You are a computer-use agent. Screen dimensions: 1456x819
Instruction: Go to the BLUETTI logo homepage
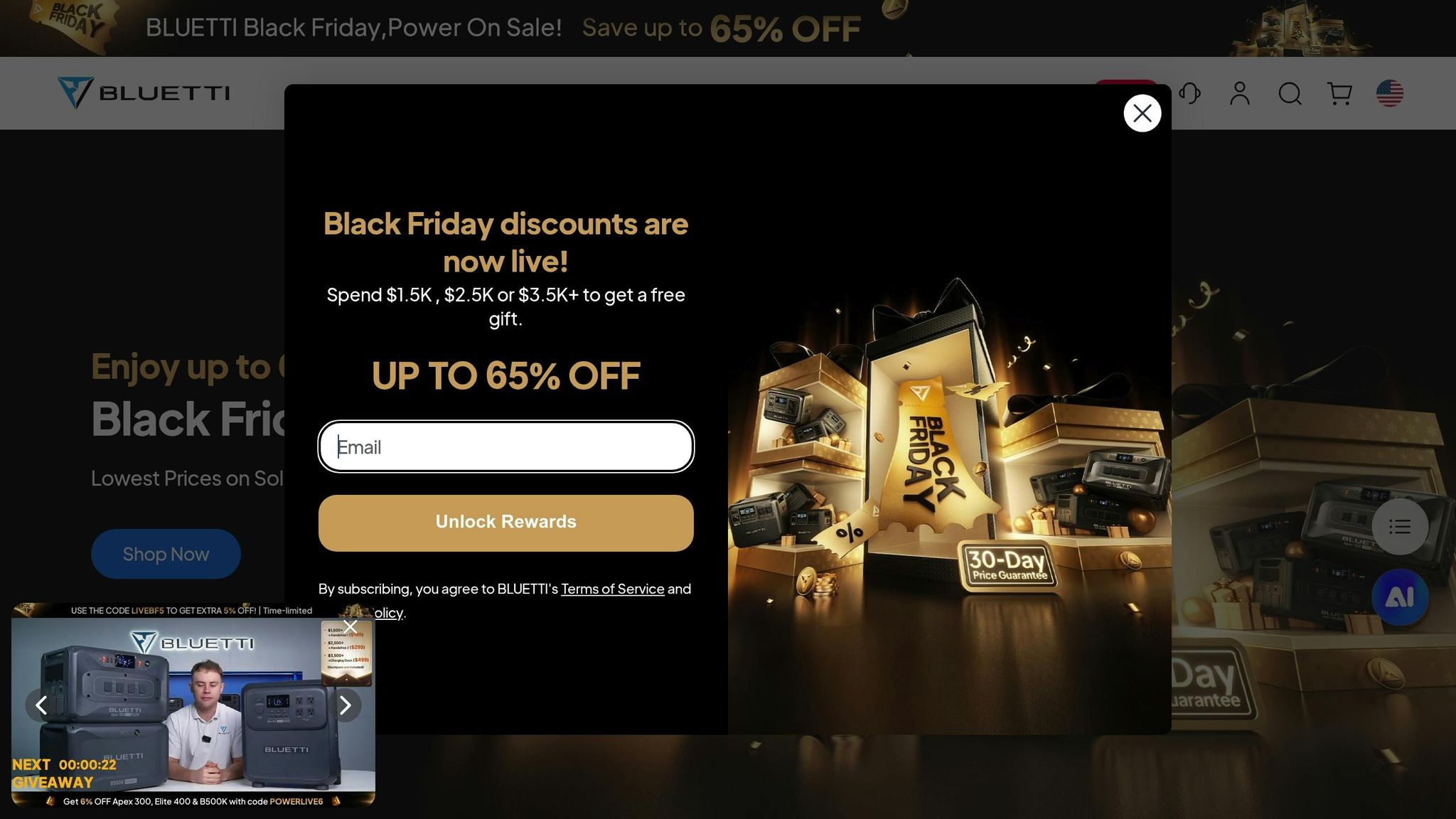pyautogui.click(x=144, y=93)
